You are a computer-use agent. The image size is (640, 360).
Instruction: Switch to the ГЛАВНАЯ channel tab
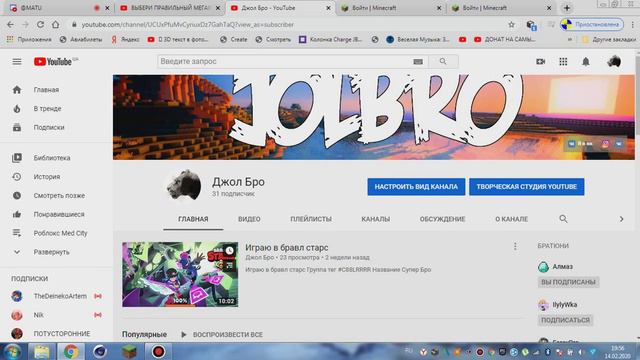click(x=193, y=219)
